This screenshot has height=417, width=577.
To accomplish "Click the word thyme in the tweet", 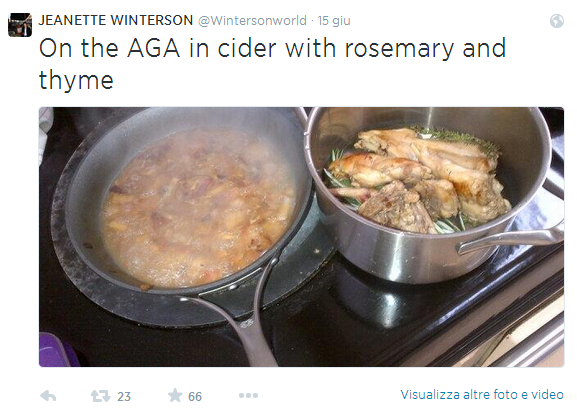I will tap(76, 80).
